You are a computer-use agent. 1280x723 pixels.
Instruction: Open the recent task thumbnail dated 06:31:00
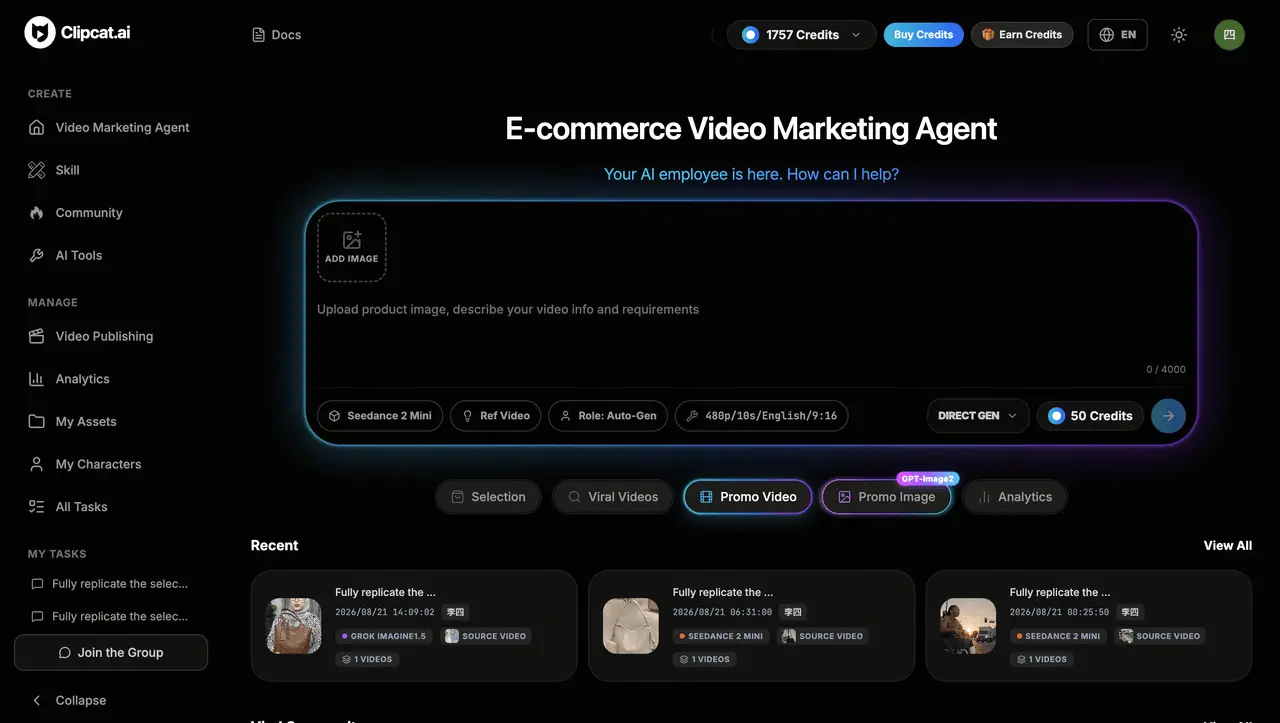pos(631,626)
